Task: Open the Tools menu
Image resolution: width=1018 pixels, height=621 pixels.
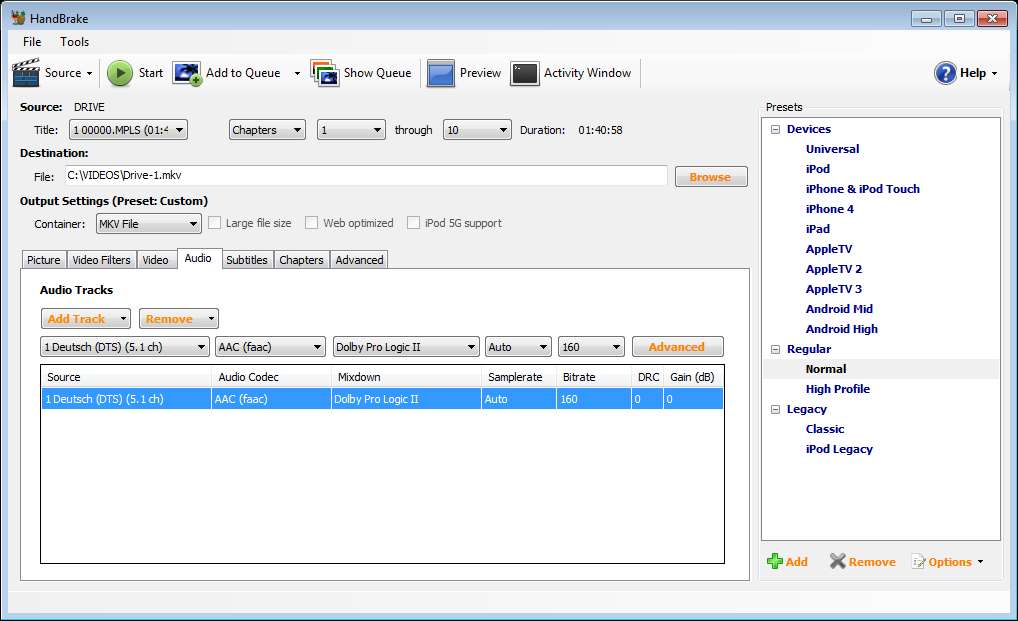Action: pyautogui.click(x=74, y=42)
